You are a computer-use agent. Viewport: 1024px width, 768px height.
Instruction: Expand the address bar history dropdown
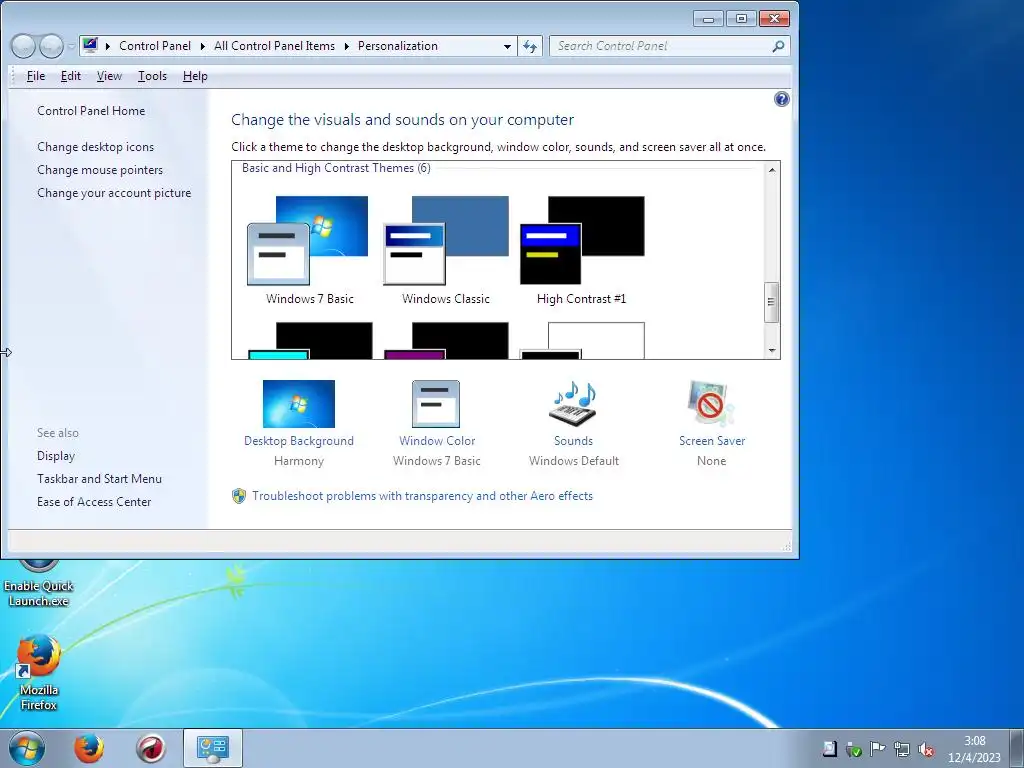(x=507, y=46)
